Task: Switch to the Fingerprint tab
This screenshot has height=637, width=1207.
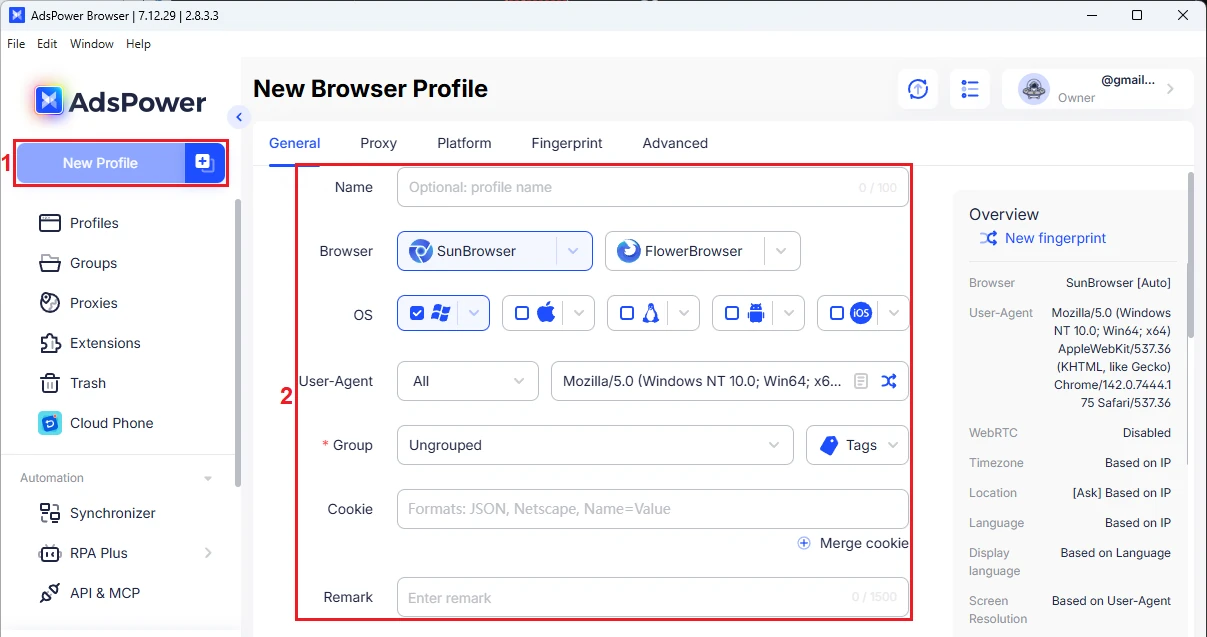Action: click(566, 143)
